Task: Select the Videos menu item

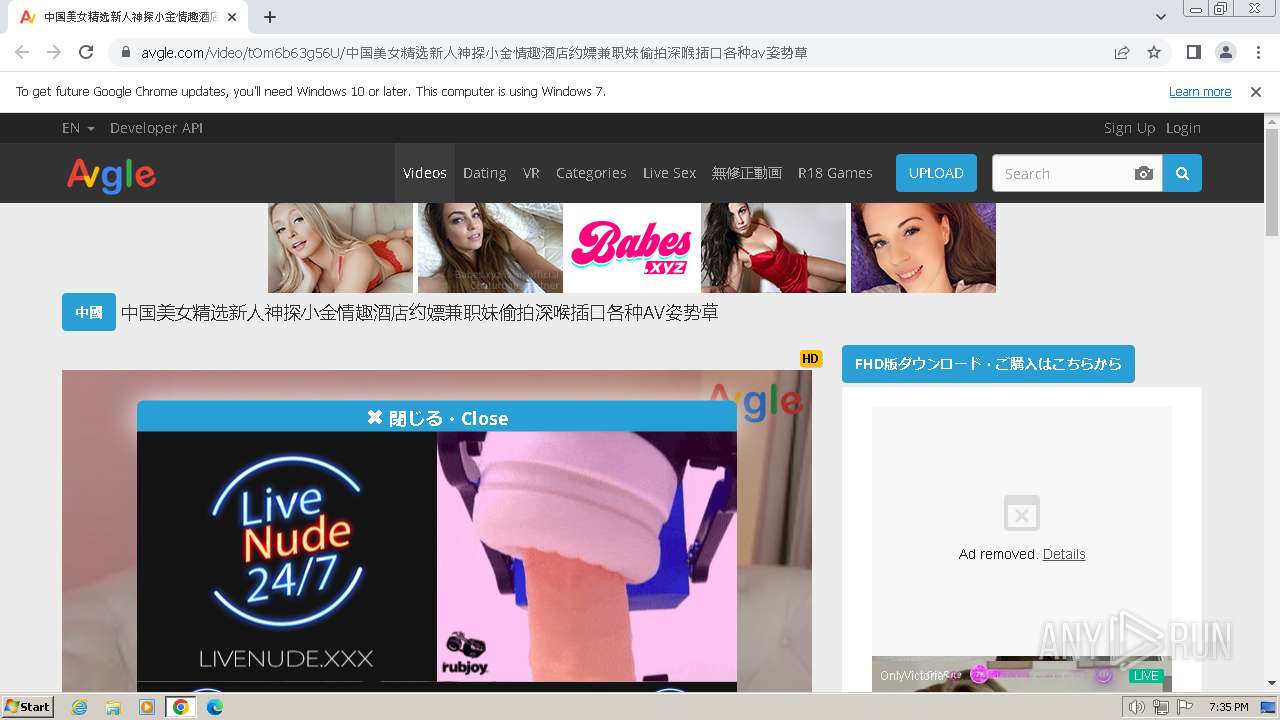Action: click(424, 173)
